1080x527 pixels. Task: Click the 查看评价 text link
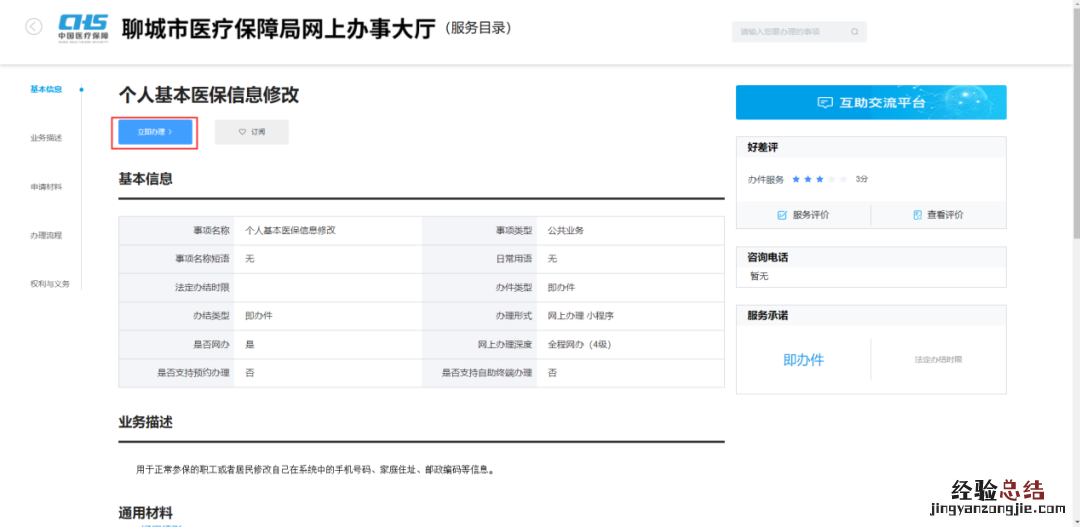tap(945, 215)
